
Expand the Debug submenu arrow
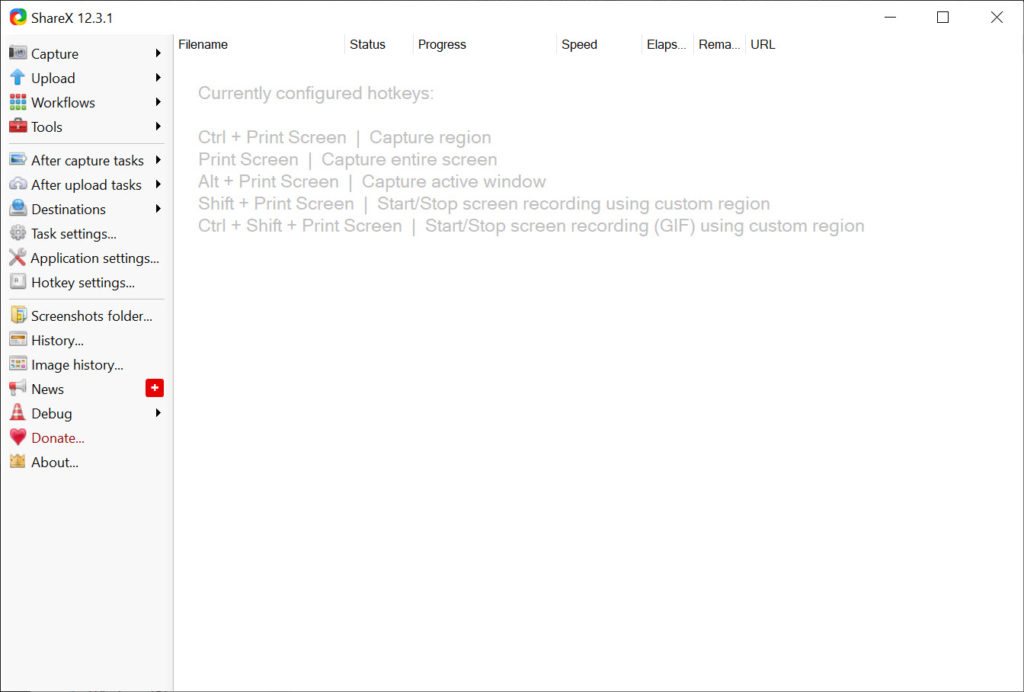[158, 413]
